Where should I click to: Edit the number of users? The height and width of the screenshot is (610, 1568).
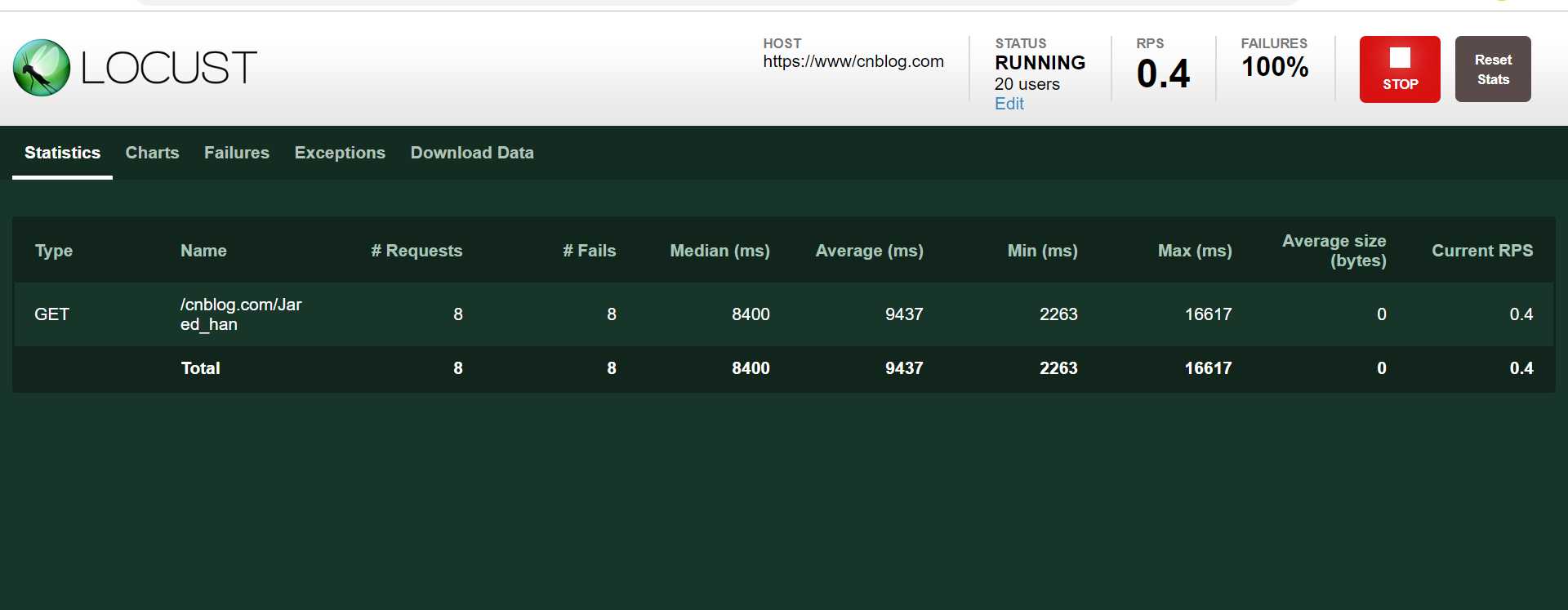click(1009, 104)
